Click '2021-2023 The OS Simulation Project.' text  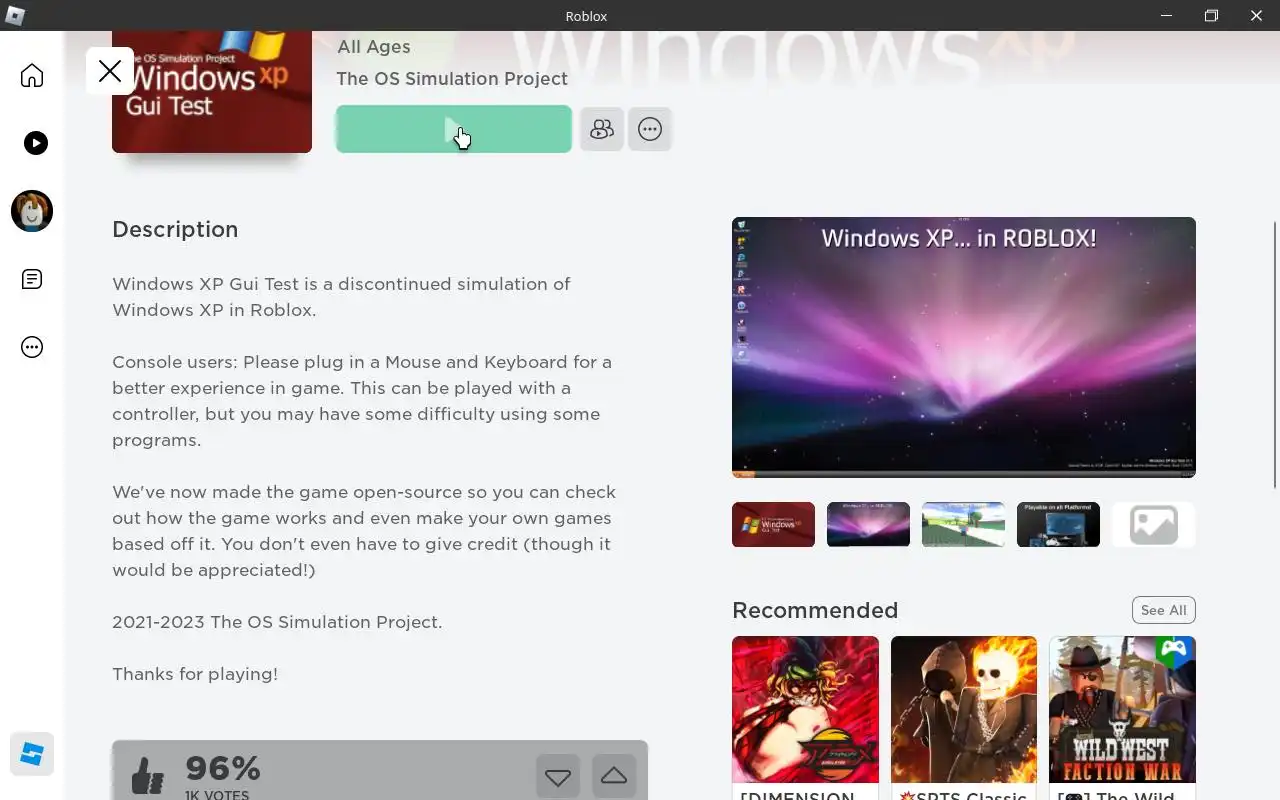coord(277,622)
